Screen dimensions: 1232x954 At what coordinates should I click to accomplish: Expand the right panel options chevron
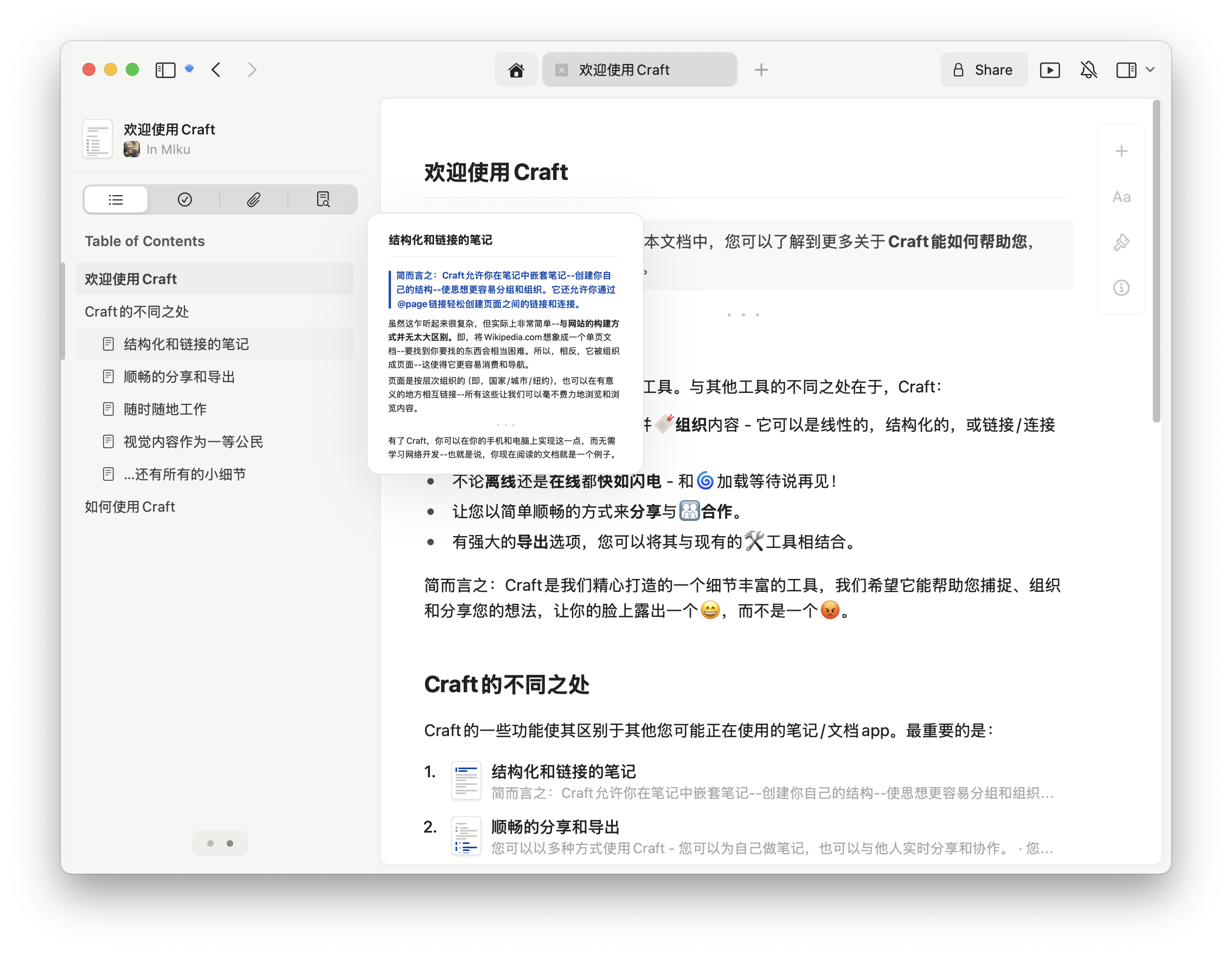click(x=1150, y=70)
